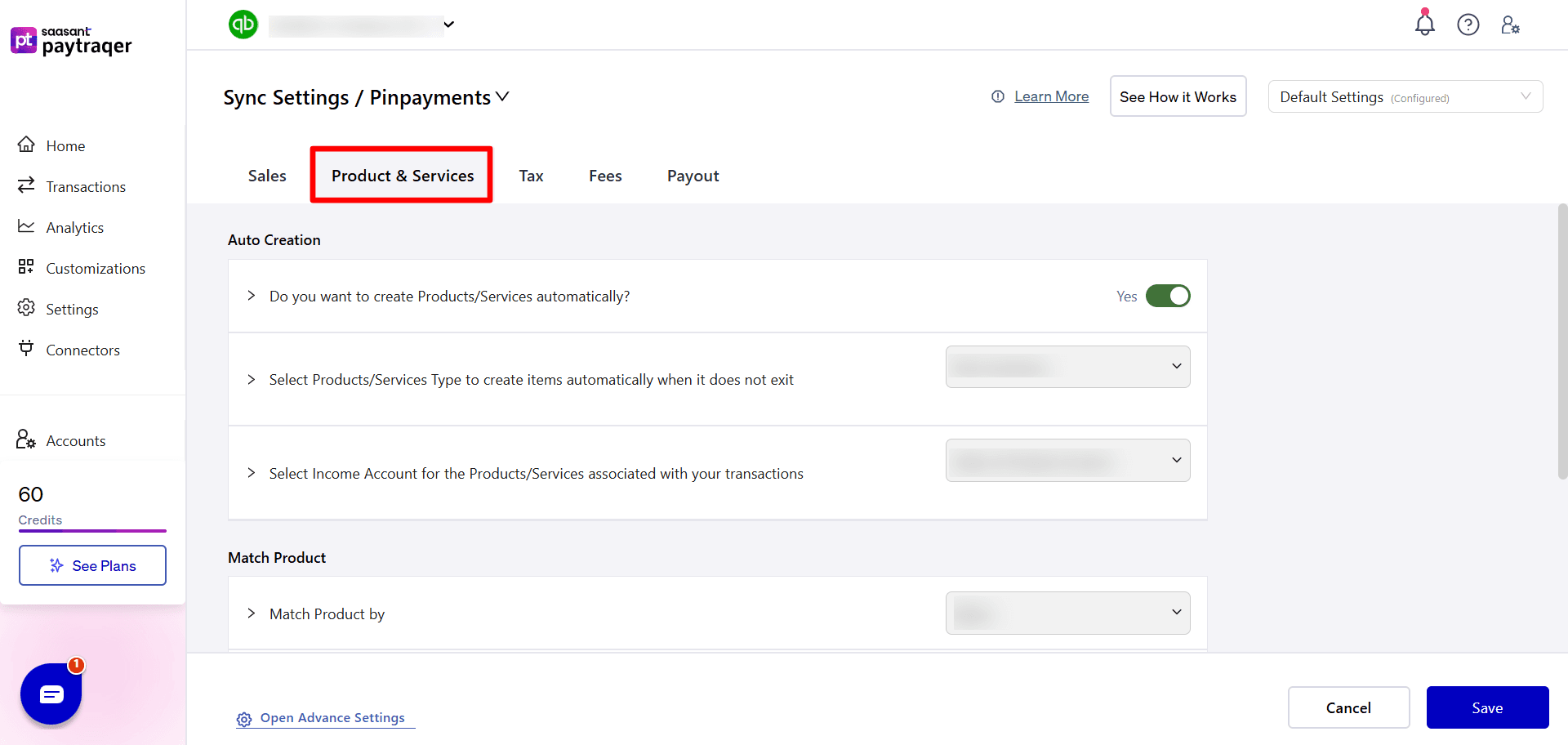Viewport: 1568px width, 745px height.
Task: Select the Transactions sidebar icon
Action: [x=26, y=185]
